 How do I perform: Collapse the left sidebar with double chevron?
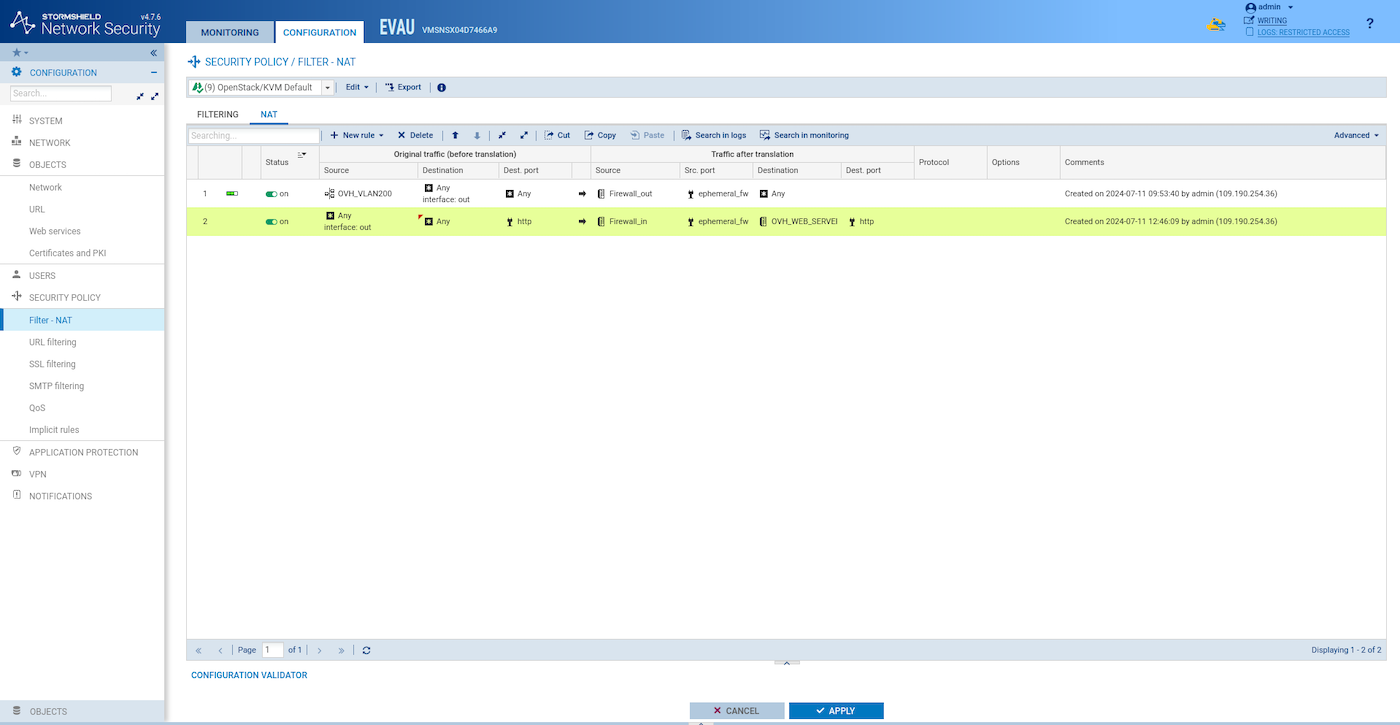point(154,52)
